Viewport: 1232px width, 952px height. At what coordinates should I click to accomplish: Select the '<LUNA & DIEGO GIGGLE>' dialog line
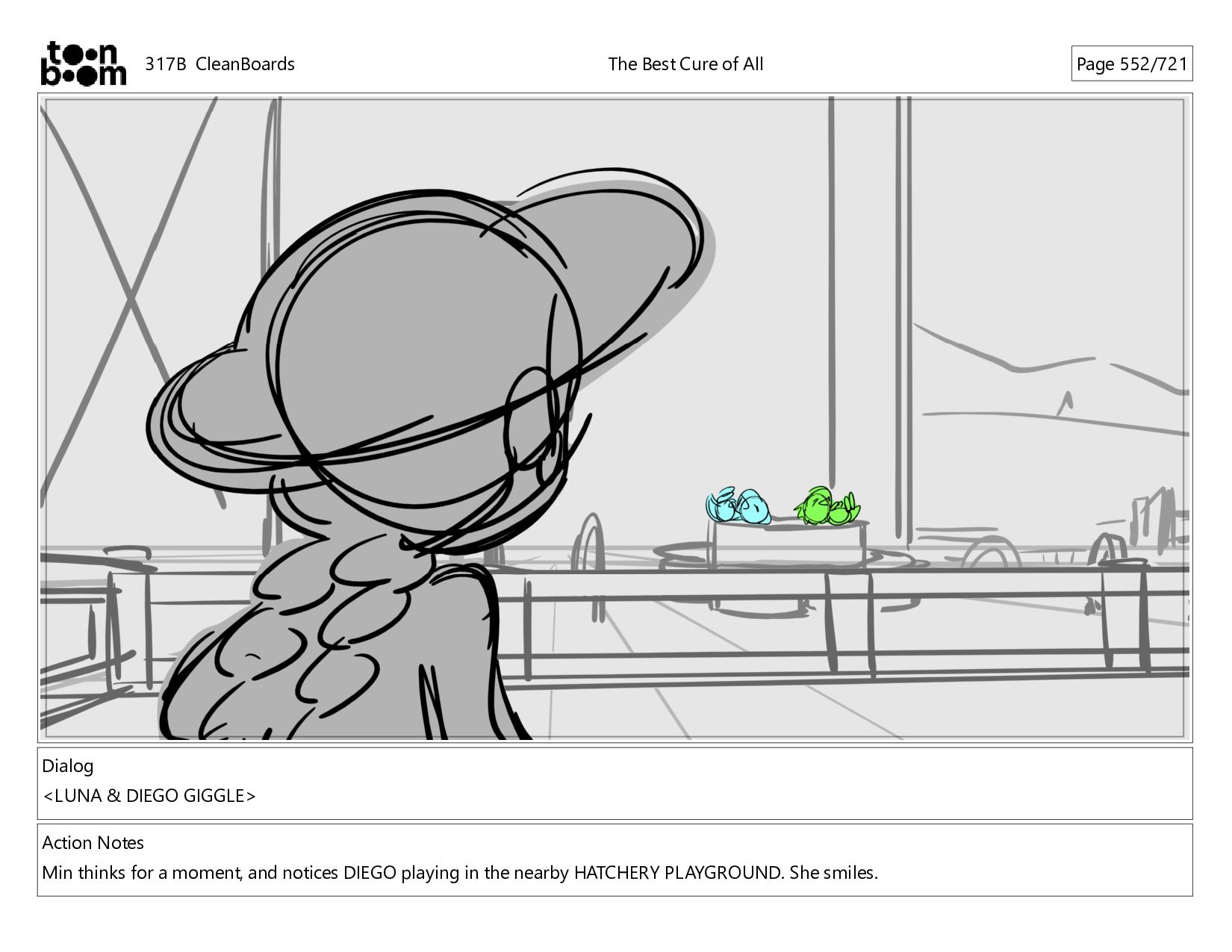click(x=149, y=796)
